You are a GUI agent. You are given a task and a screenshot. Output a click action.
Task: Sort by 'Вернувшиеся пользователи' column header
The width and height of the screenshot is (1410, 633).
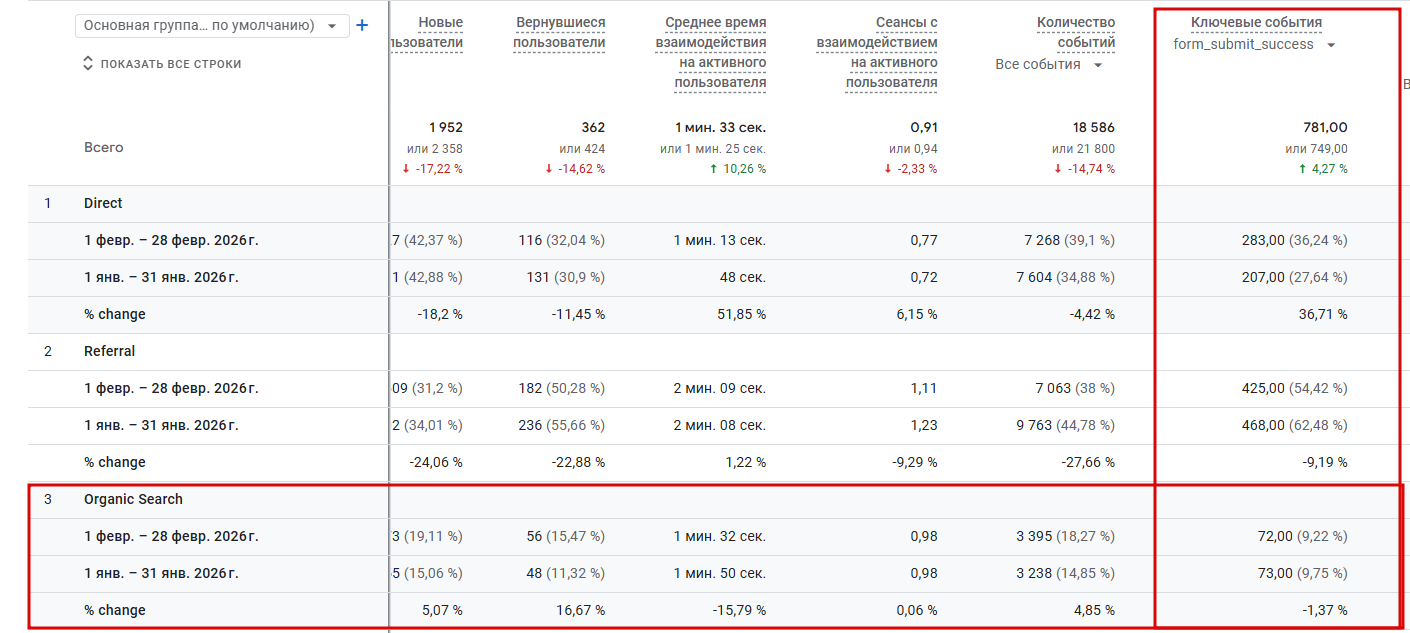[x=559, y=32]
